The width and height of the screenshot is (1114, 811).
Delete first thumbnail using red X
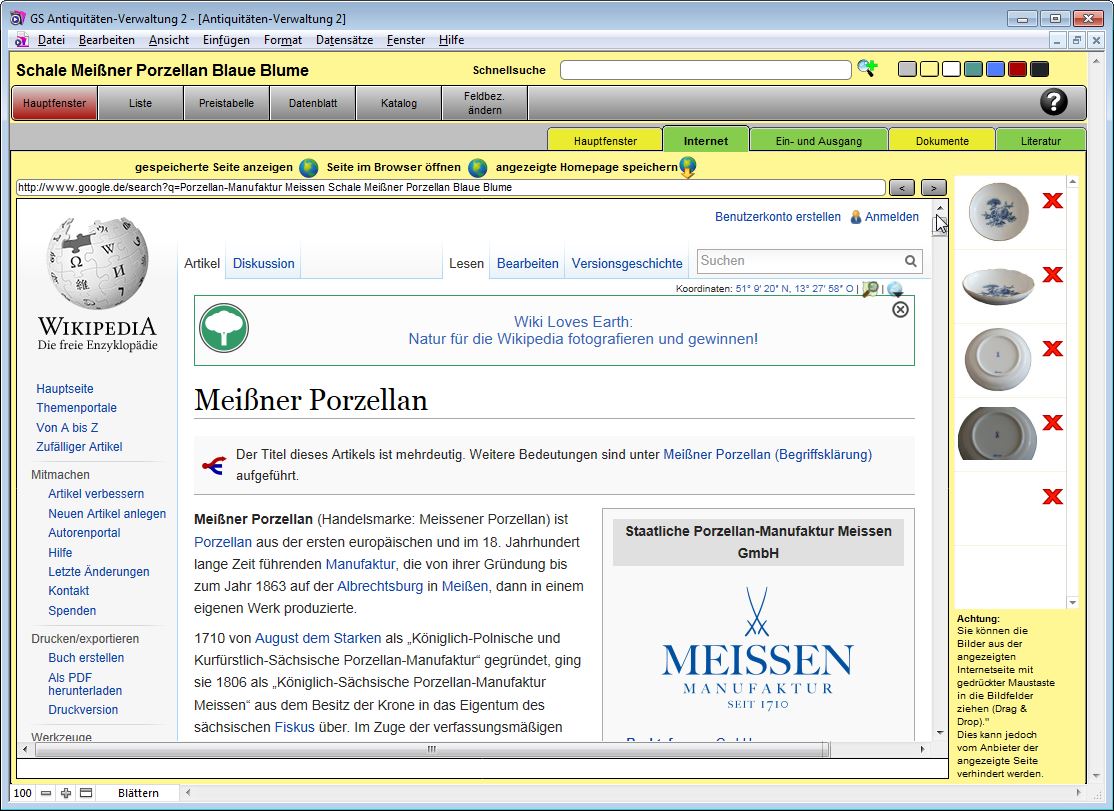[x=1052, y=201]
